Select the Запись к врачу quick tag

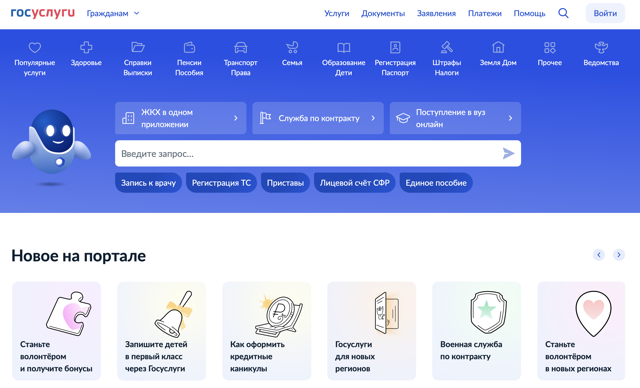[148, 183]
